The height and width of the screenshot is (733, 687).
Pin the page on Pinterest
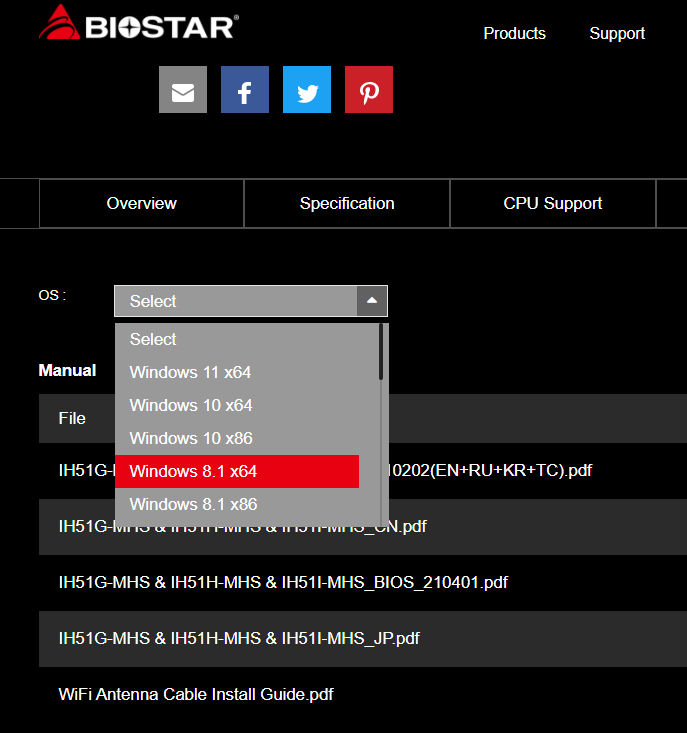tap(369, 89)
